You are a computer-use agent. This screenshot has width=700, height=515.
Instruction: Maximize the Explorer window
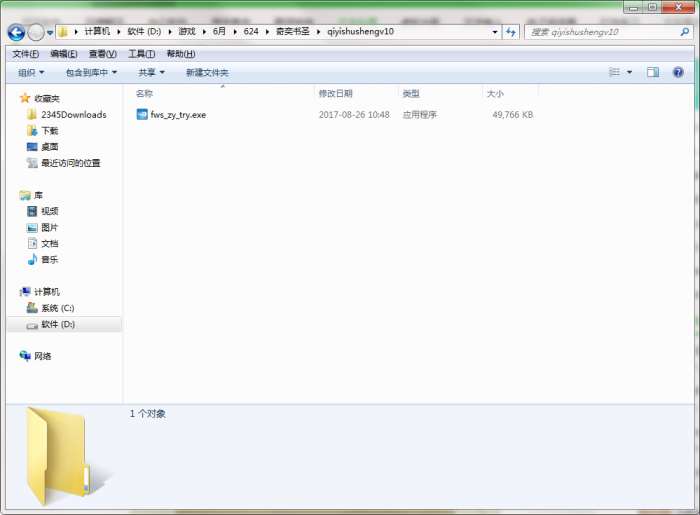652,7
